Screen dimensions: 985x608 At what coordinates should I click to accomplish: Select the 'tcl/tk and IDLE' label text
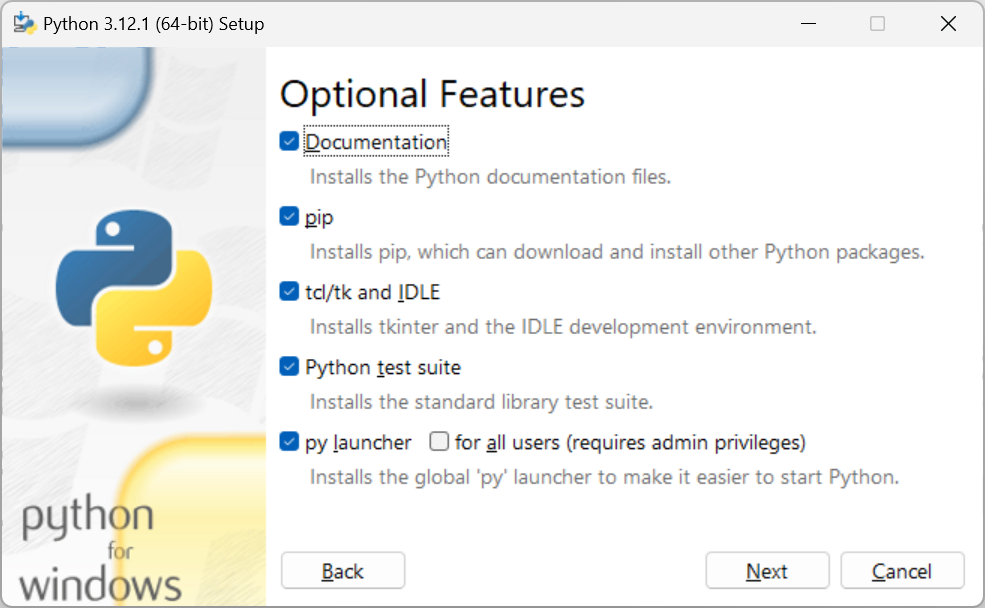(x=372, y=292)
